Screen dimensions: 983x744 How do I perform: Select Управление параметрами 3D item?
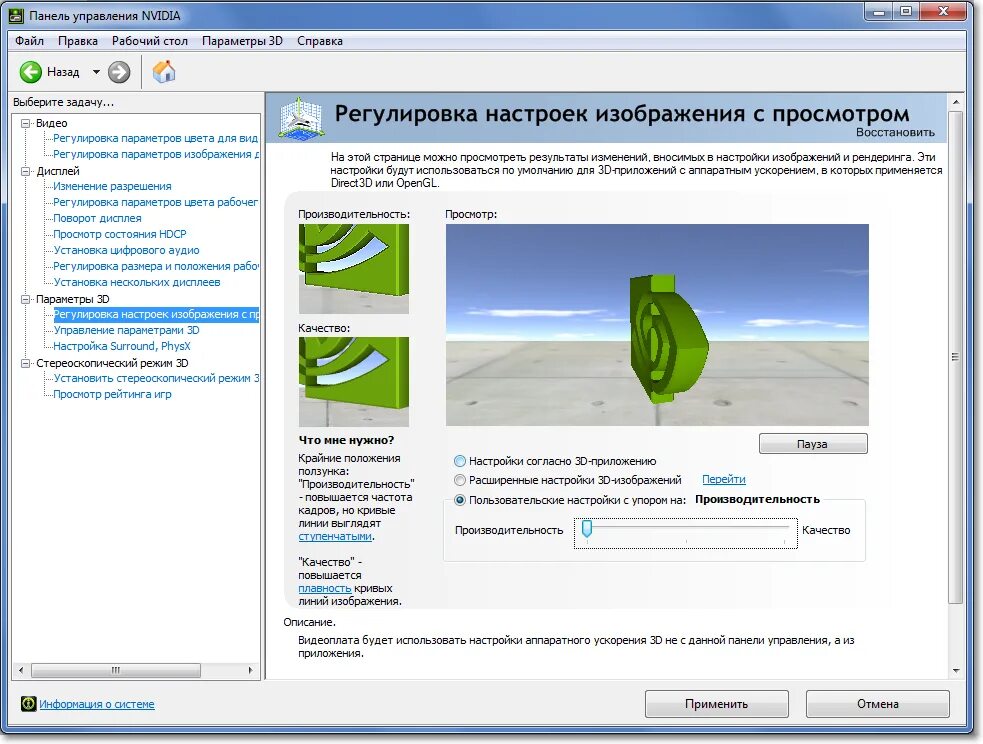(127, 330)
